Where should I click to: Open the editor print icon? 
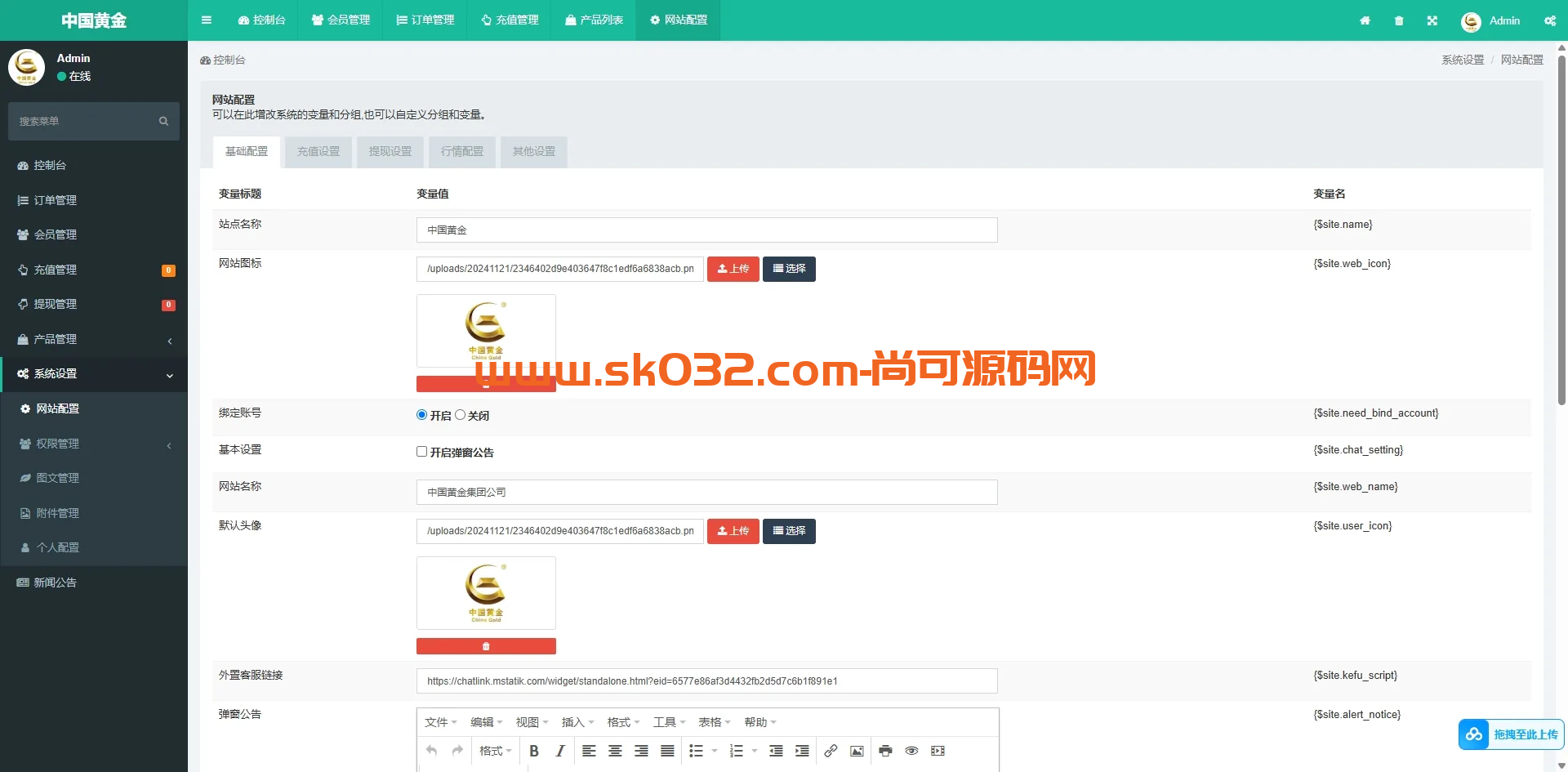tap(885, 750)
